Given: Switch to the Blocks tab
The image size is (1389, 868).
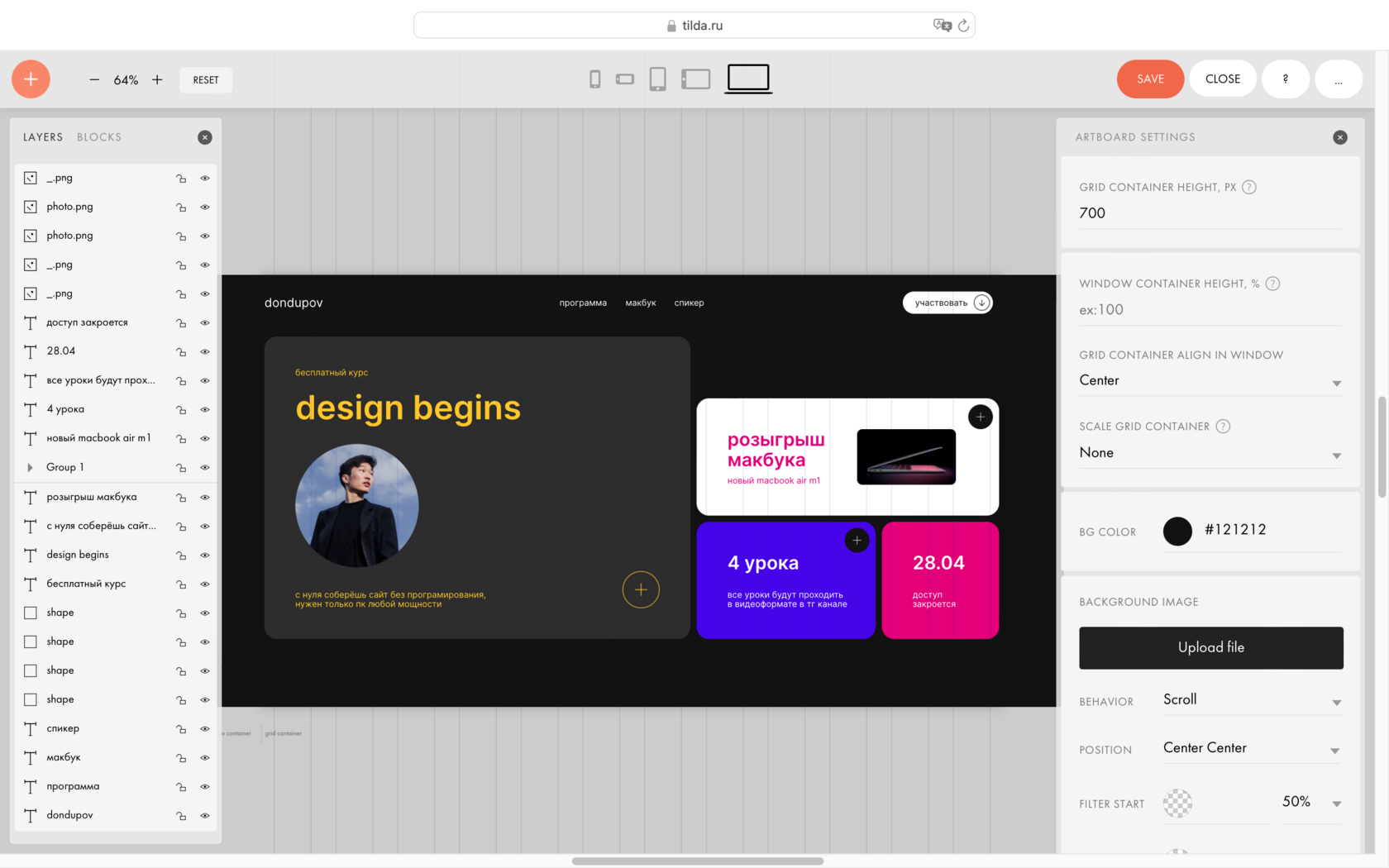Looking at the screenshot, I should click(x=99, y=137).
